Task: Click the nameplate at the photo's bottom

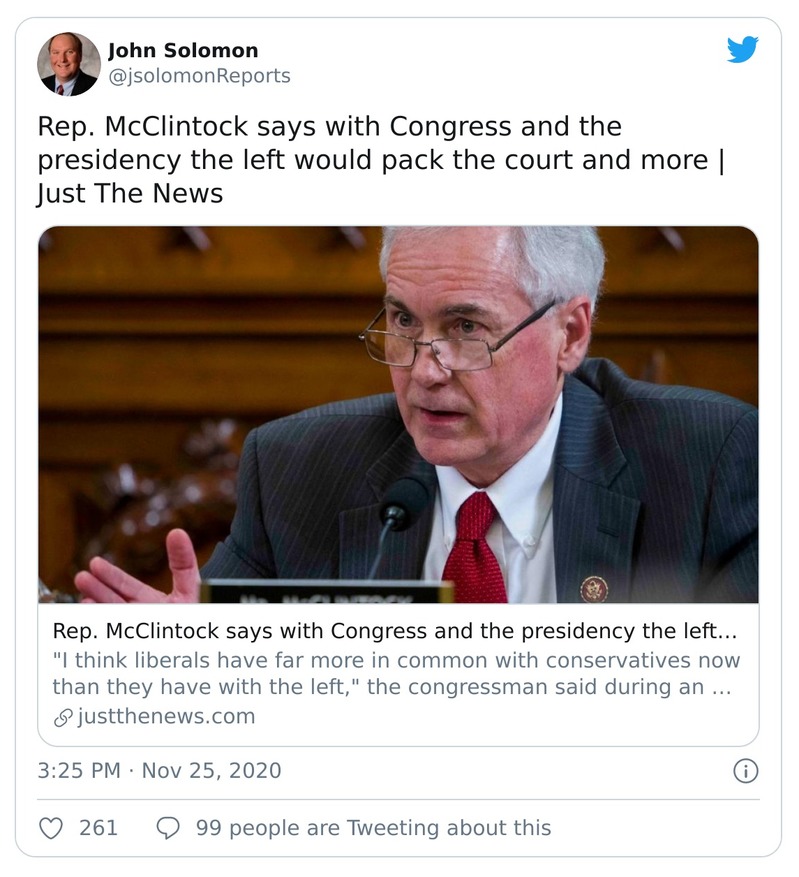Action: coord(326,592)
